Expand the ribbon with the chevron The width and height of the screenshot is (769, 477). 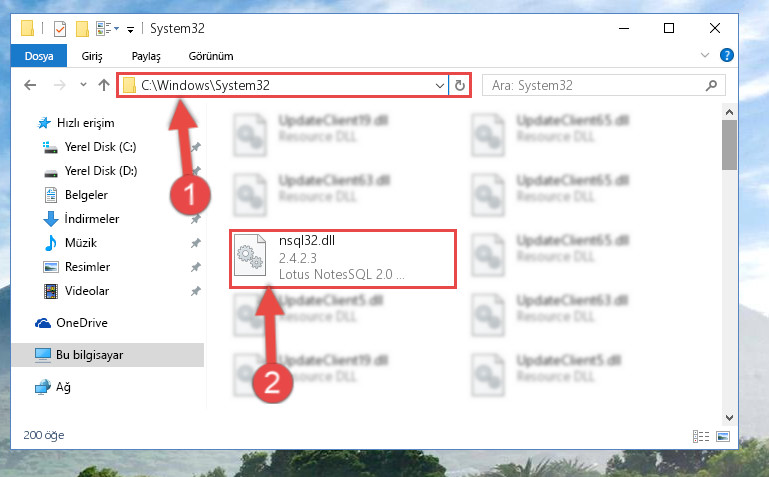[x=705, y=55]
